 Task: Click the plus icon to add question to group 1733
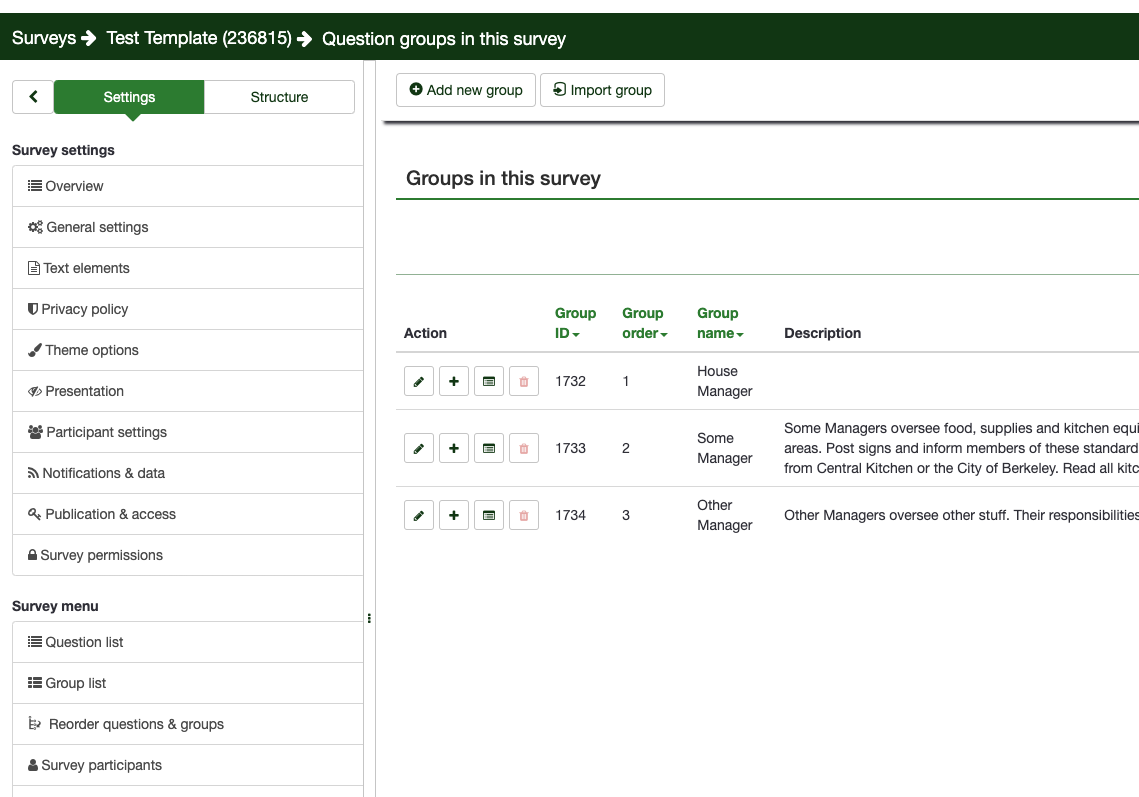[454, 448]
